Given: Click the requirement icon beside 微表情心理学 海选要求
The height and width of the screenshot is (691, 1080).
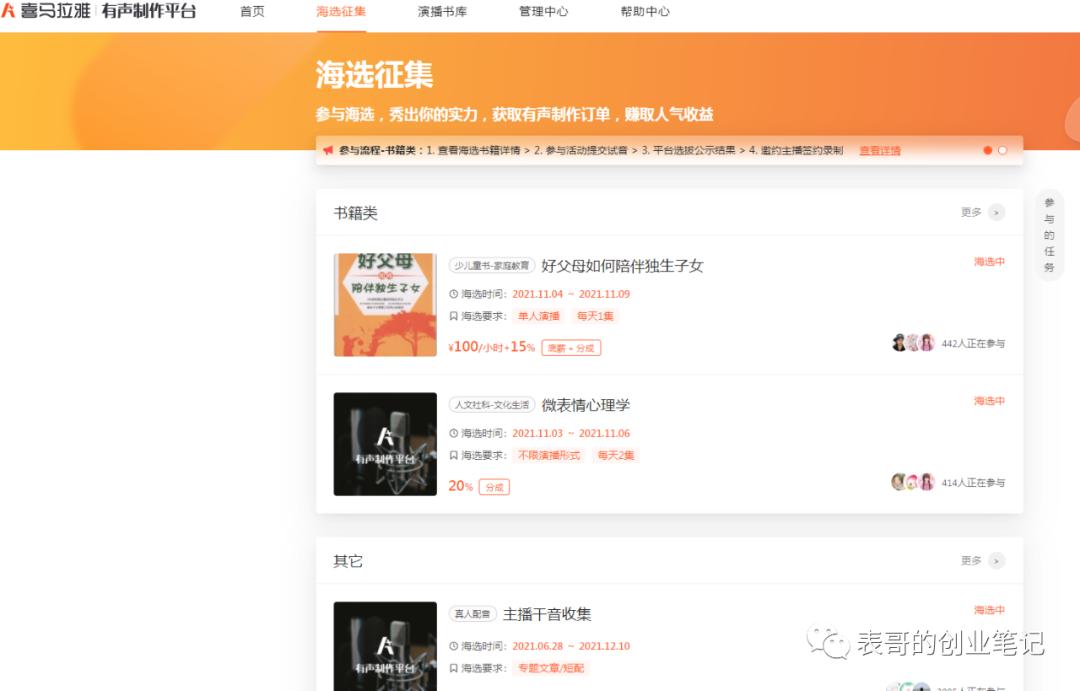Looking at the screenshot, I should click(x=453, y=455).
